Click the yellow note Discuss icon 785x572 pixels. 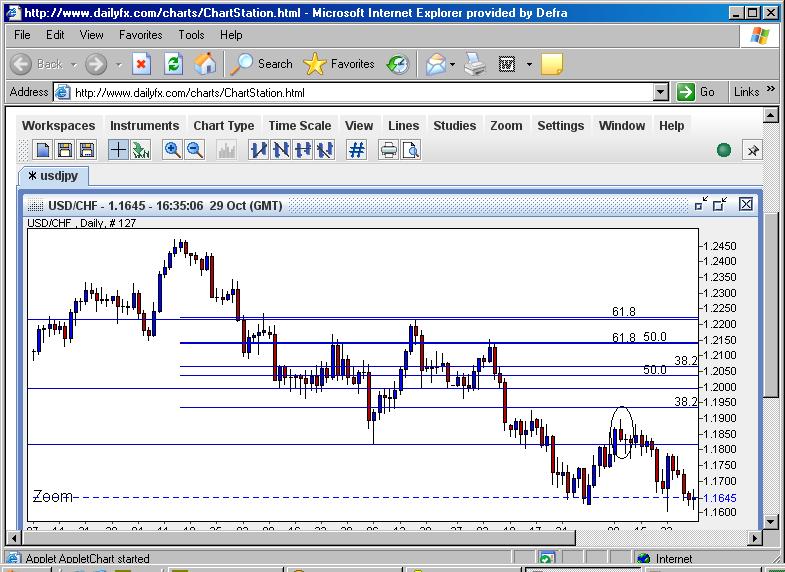click(x=552, y=64)
